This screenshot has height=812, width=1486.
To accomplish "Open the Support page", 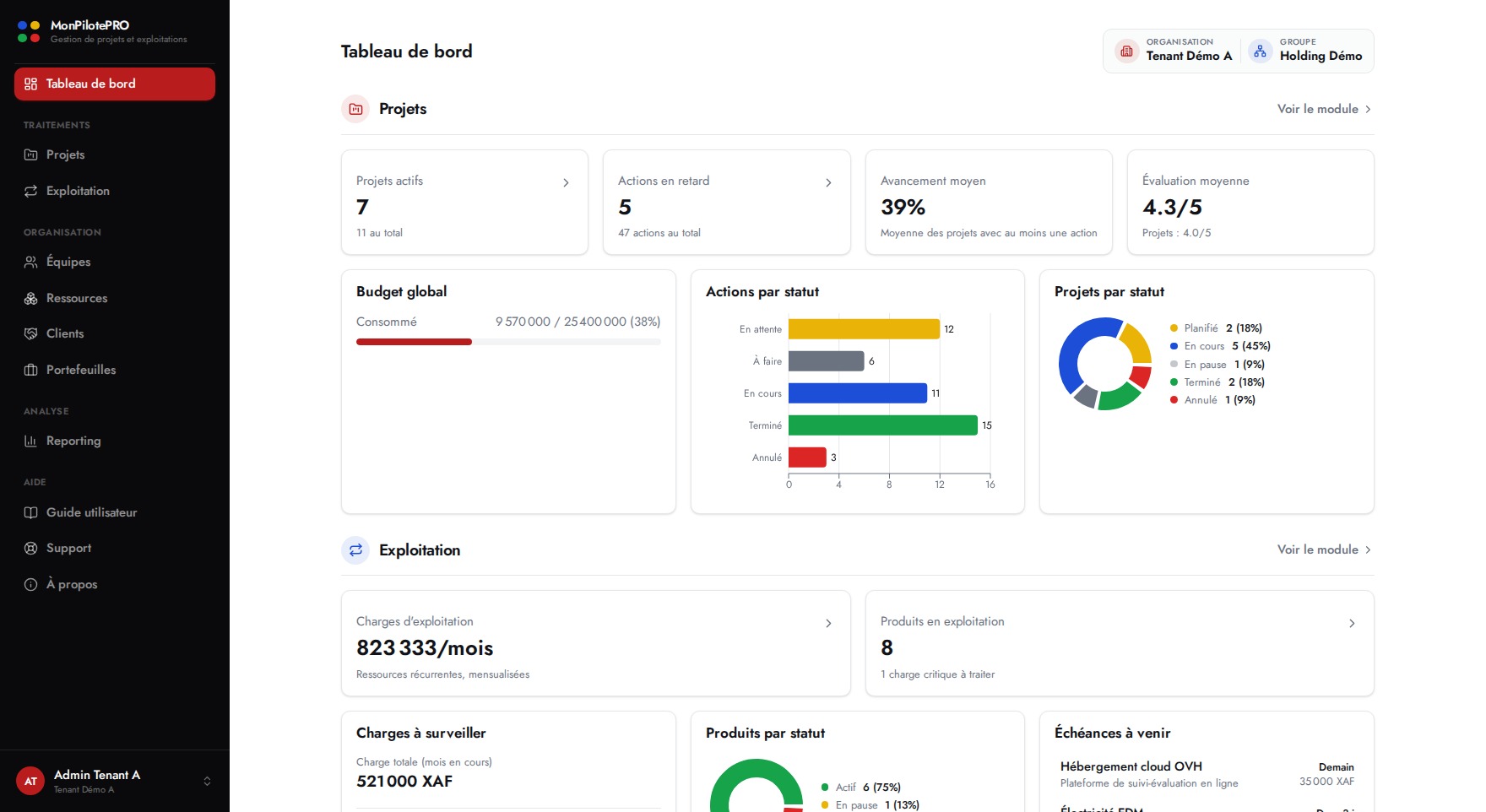I will tap(115, 548).
